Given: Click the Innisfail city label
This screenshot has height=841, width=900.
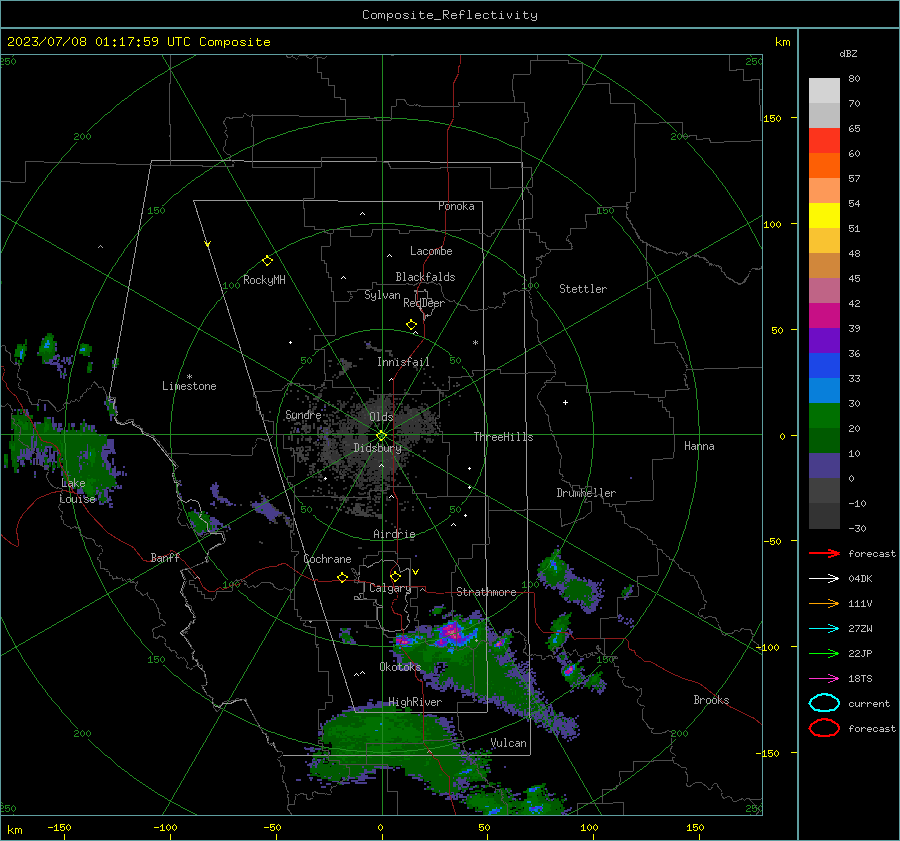Looking at the screenshot, I should click(403, 362).
